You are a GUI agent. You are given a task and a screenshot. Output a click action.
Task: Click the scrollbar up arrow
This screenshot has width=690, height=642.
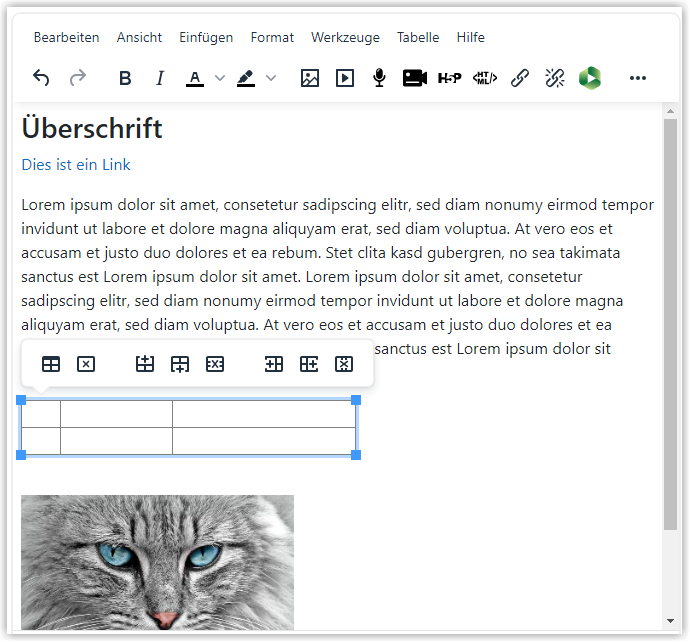tap(671, 111)
